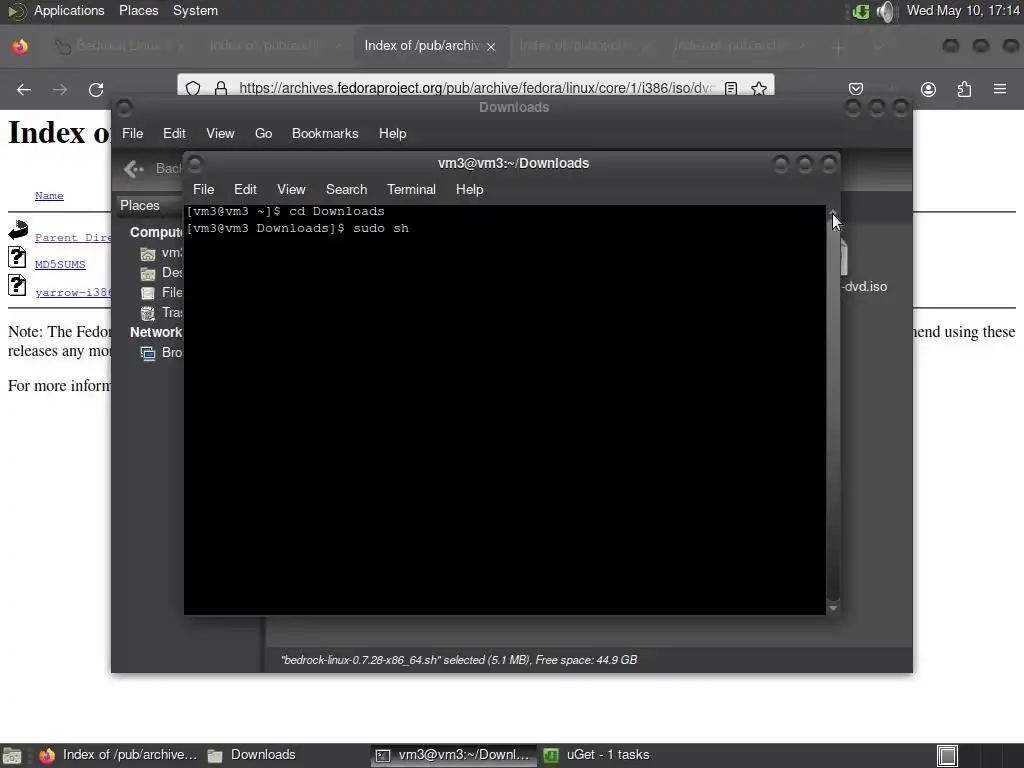Toggle reader view icon in address bar
The width and height of the screenshot is (1024, 768).
tap(731, 88)
